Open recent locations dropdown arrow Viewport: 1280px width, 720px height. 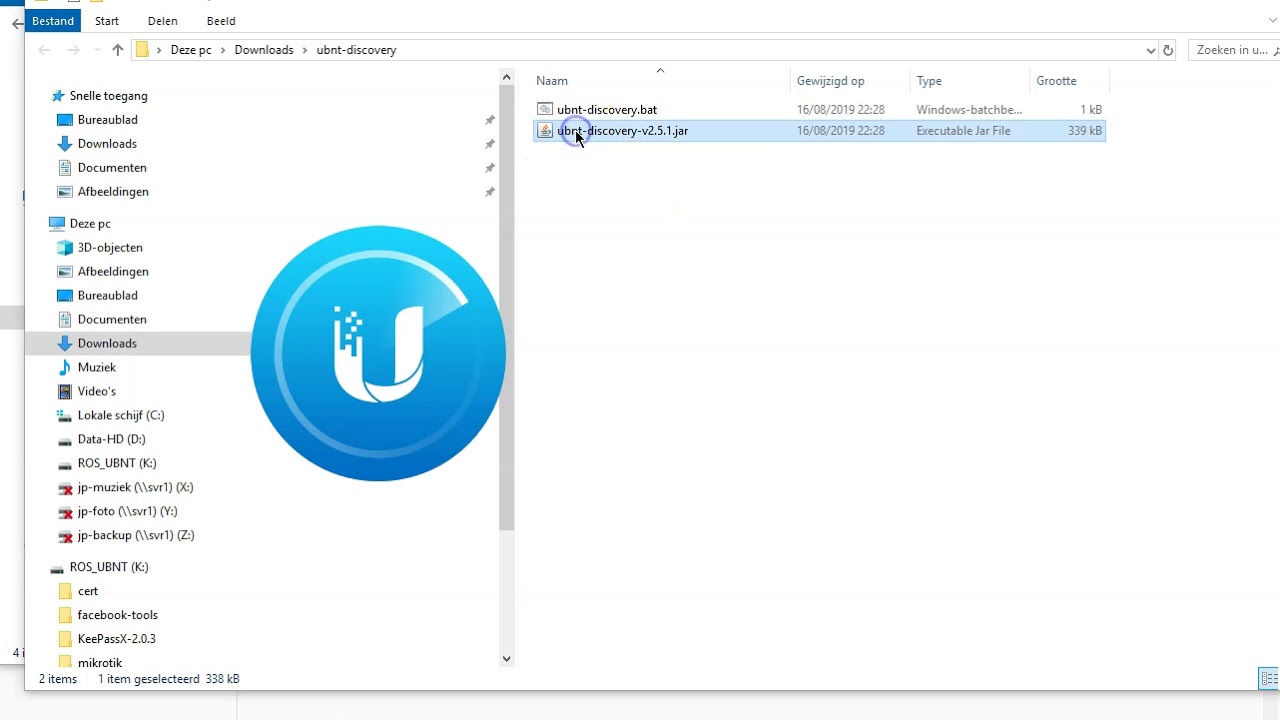(97, 50)
